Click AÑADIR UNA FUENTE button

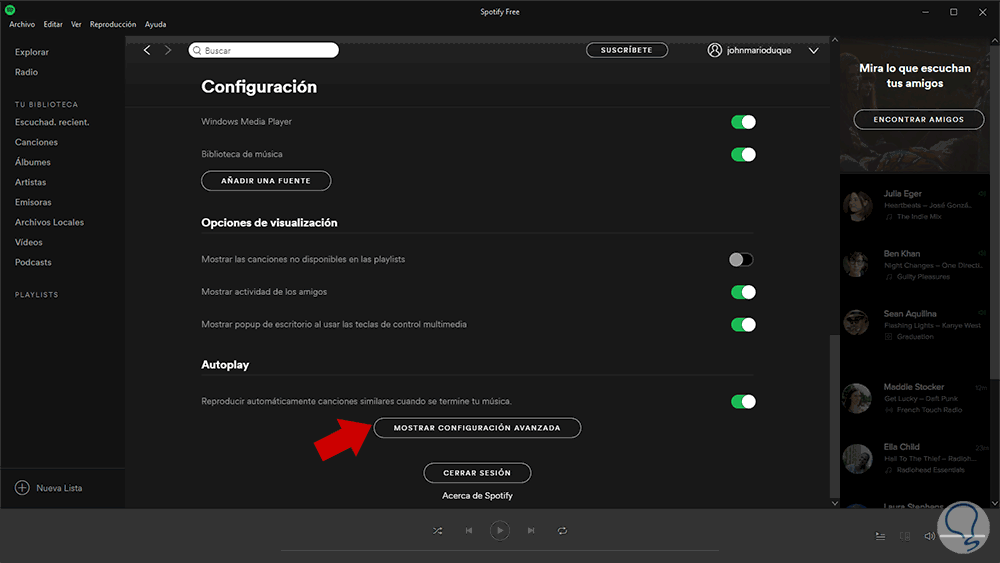tap(266, 180)
